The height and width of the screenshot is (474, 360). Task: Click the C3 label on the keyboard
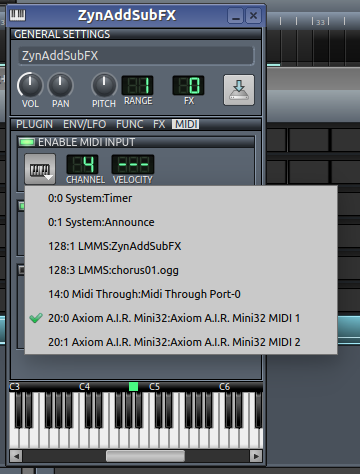tap(14, 387)
